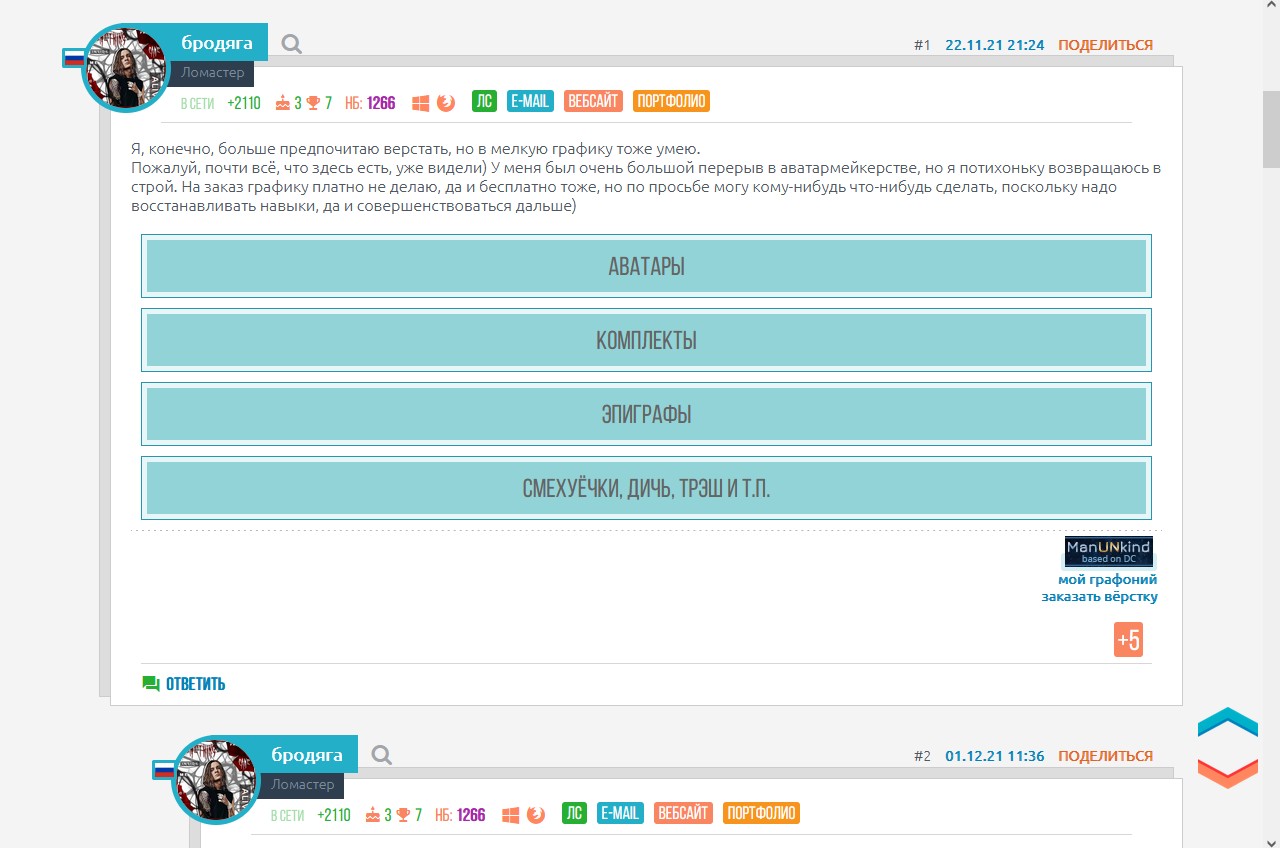Click the search icon in post #1 header
The image size is (1280, 848).
pos(292,44)
